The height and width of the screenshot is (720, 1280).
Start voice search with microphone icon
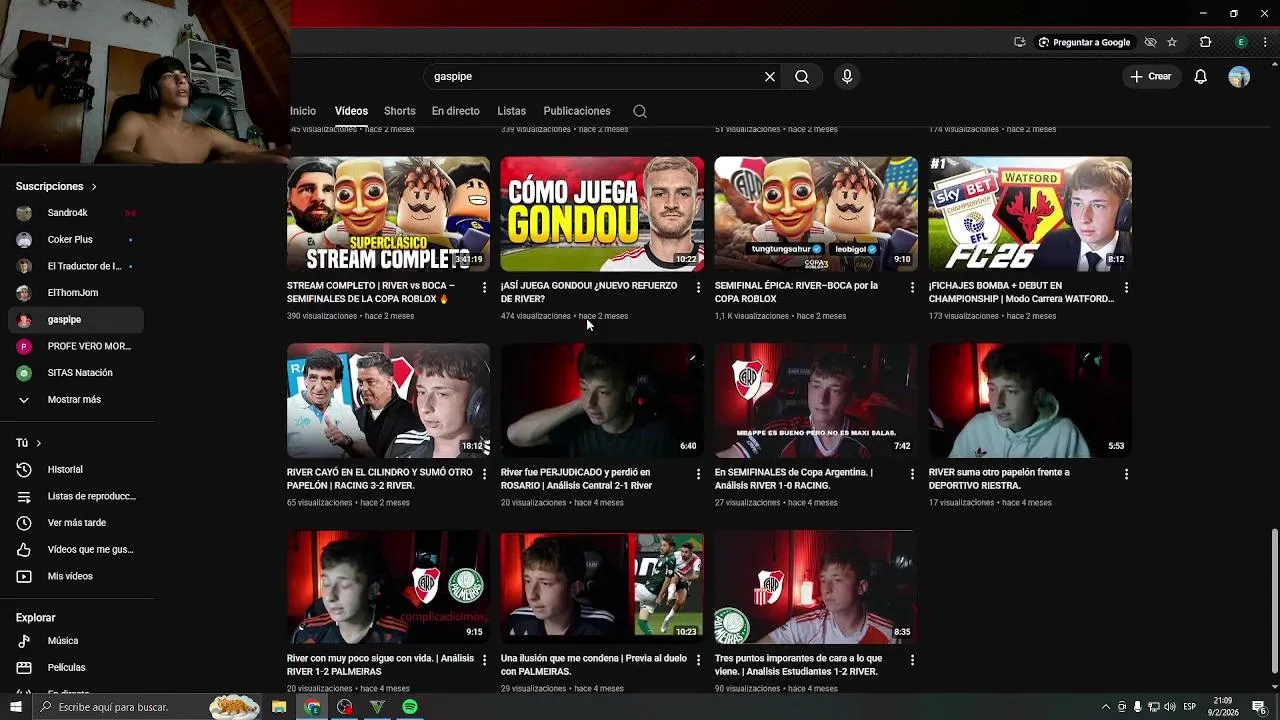pyautogui.click(x=847, y=76)
